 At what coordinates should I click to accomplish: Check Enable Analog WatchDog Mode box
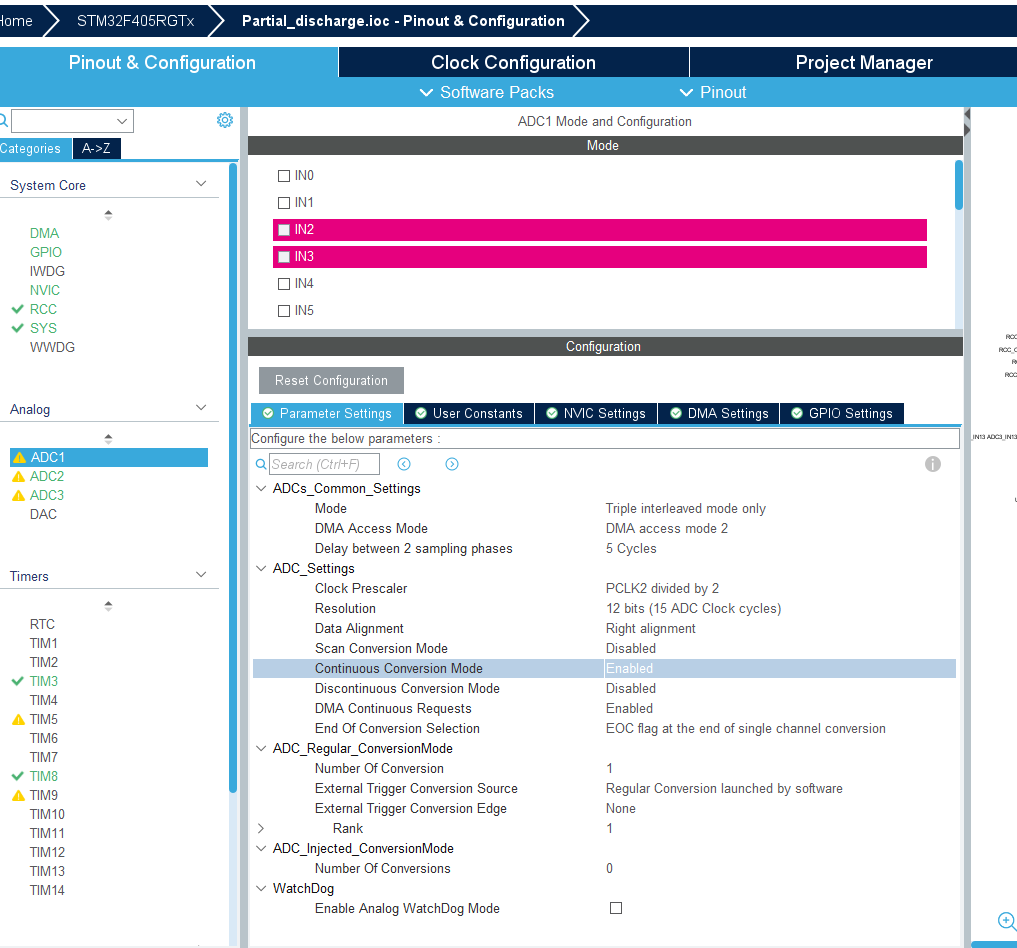(x=616, y=908)
